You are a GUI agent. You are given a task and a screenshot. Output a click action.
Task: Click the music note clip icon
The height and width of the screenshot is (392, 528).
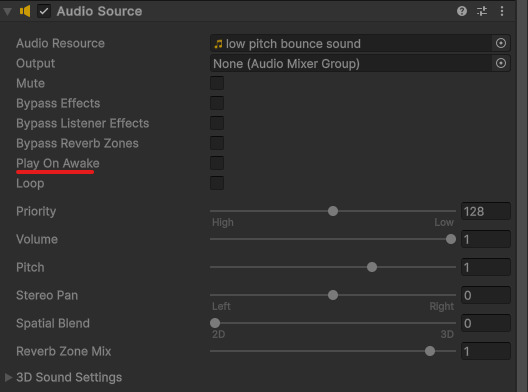218,44
